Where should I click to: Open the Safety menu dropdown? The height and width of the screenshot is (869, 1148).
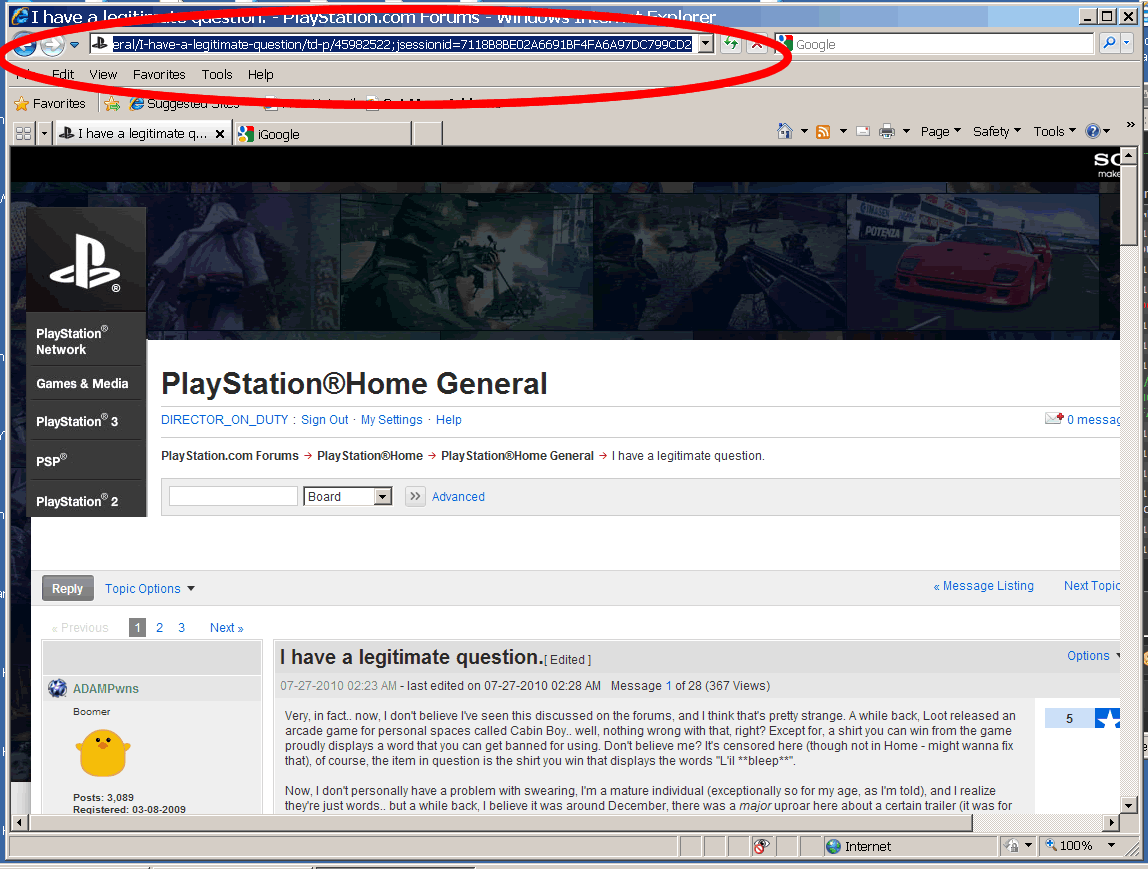tap(996, 132)
